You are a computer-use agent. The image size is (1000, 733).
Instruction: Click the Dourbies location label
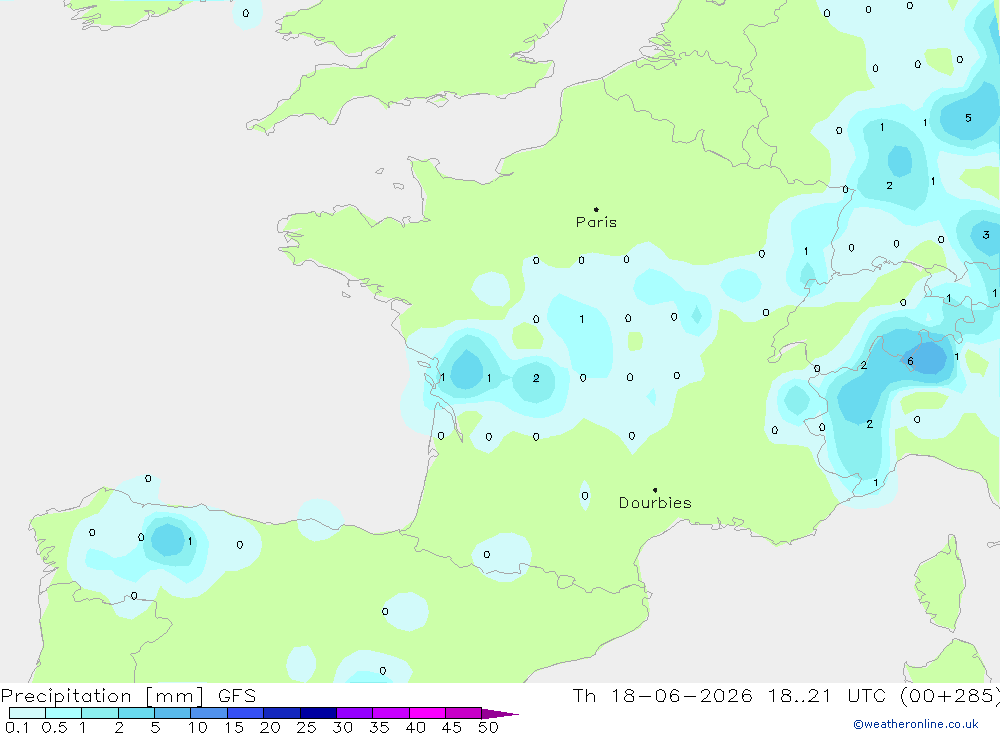pyautogui.click(x=655, y=503)
